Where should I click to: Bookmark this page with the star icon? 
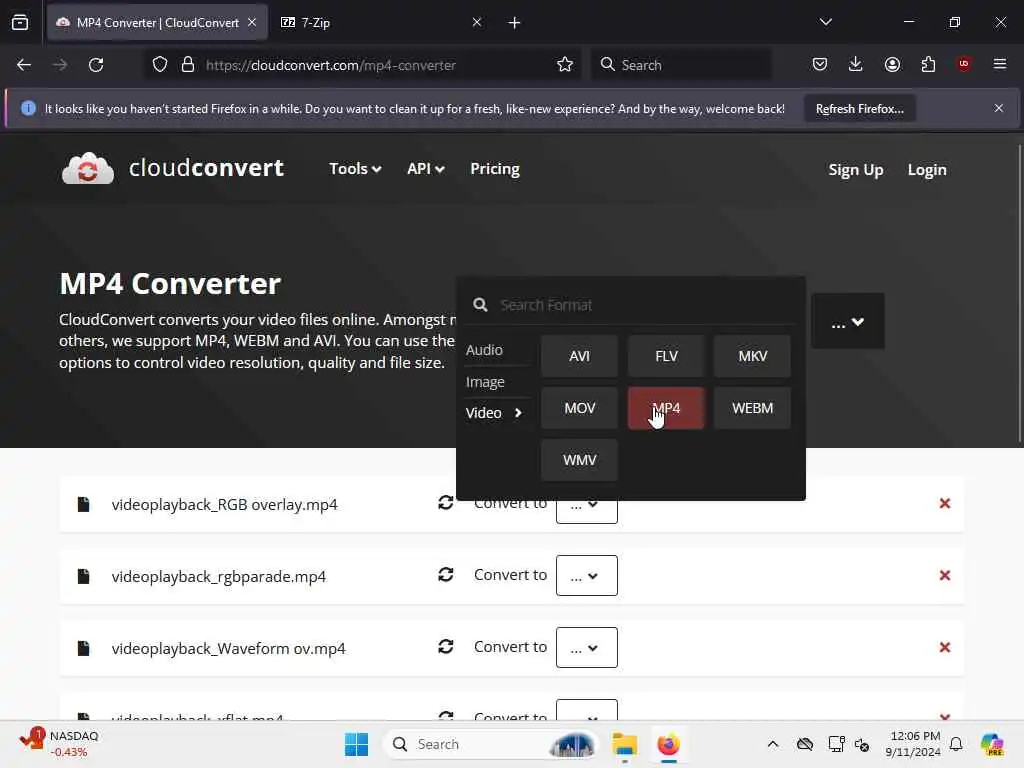click(565, 64)
